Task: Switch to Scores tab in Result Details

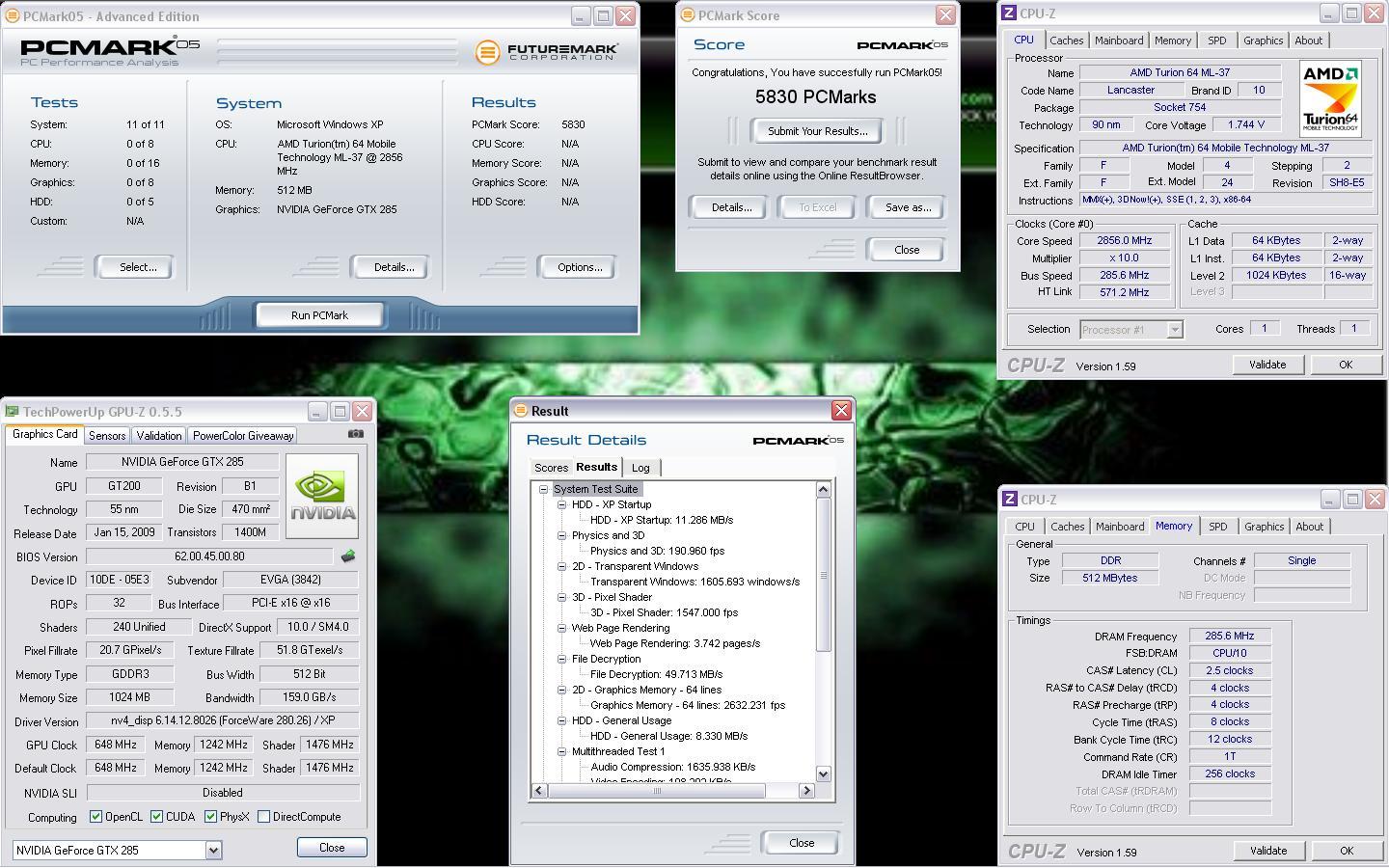Action: [x=552, y=468]
